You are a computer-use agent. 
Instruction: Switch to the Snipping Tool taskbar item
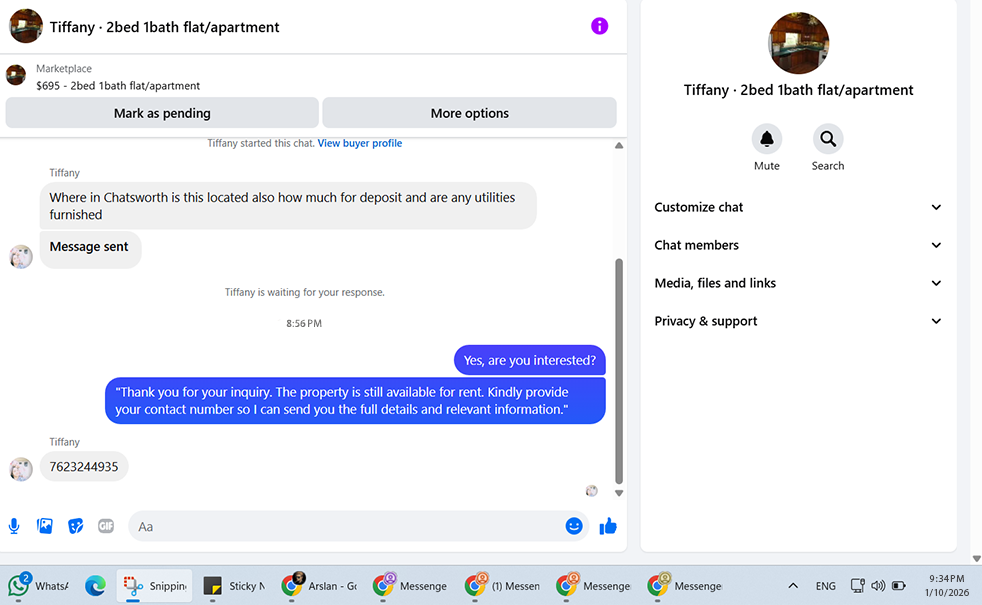coord(155,586)
